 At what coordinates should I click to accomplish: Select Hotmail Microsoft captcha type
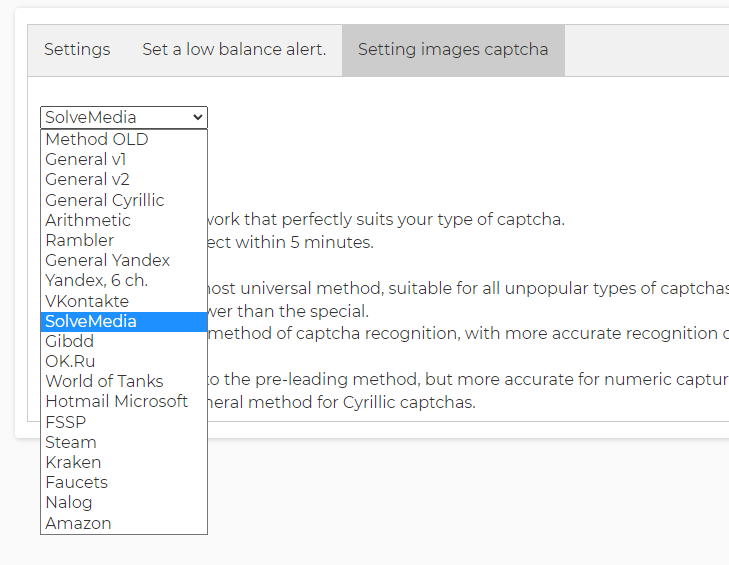117,401
